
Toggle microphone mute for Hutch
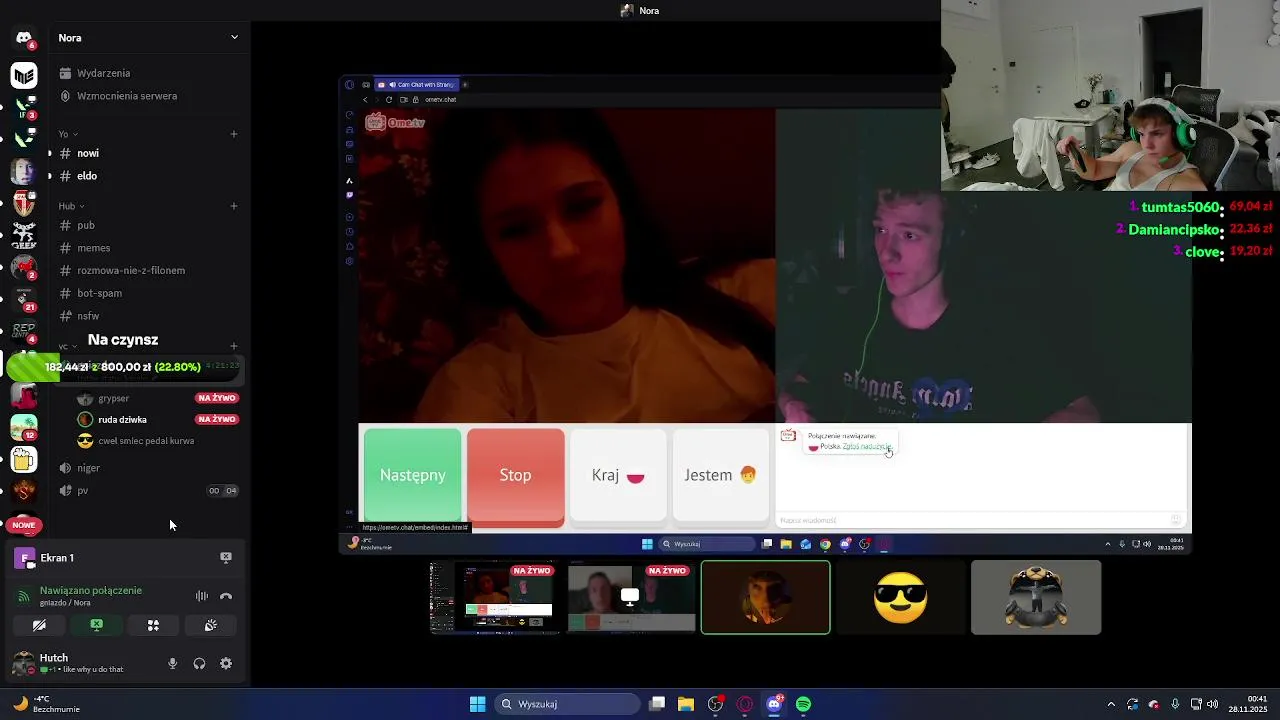(173, 663)
